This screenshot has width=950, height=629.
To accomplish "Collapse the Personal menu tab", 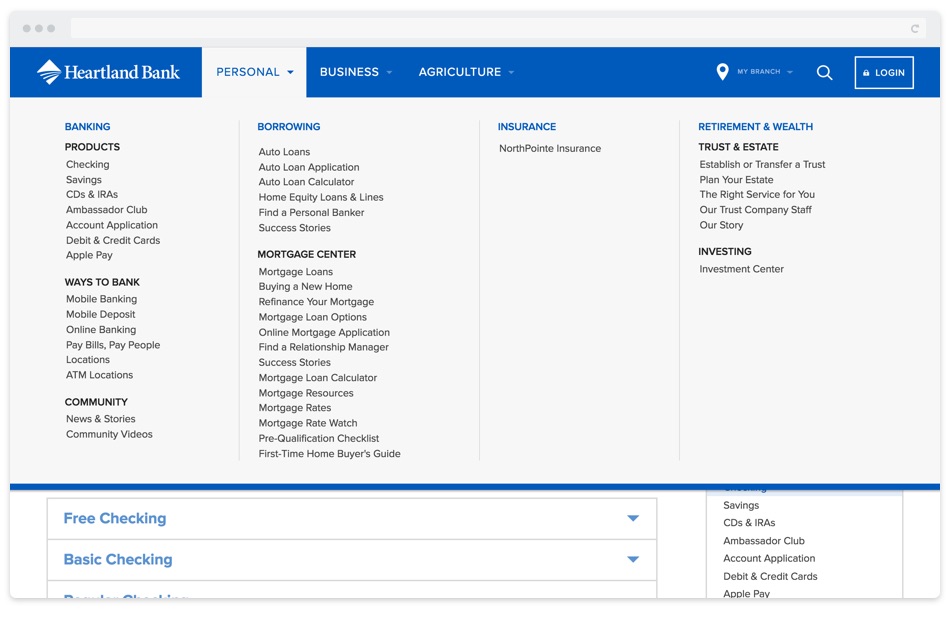I will click(x=254, y=72).
